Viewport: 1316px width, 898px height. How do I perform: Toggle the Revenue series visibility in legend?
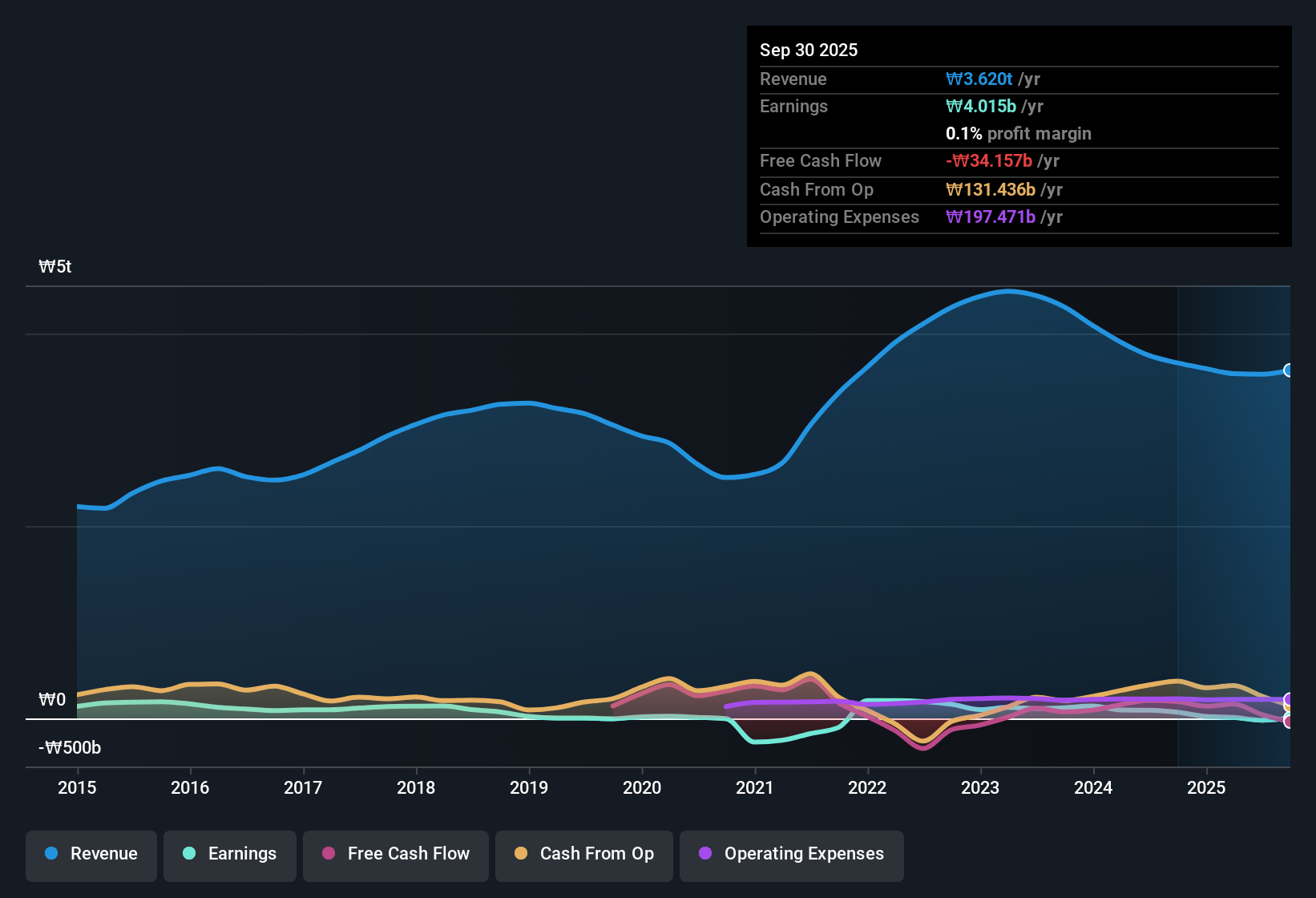coord(91,855)
